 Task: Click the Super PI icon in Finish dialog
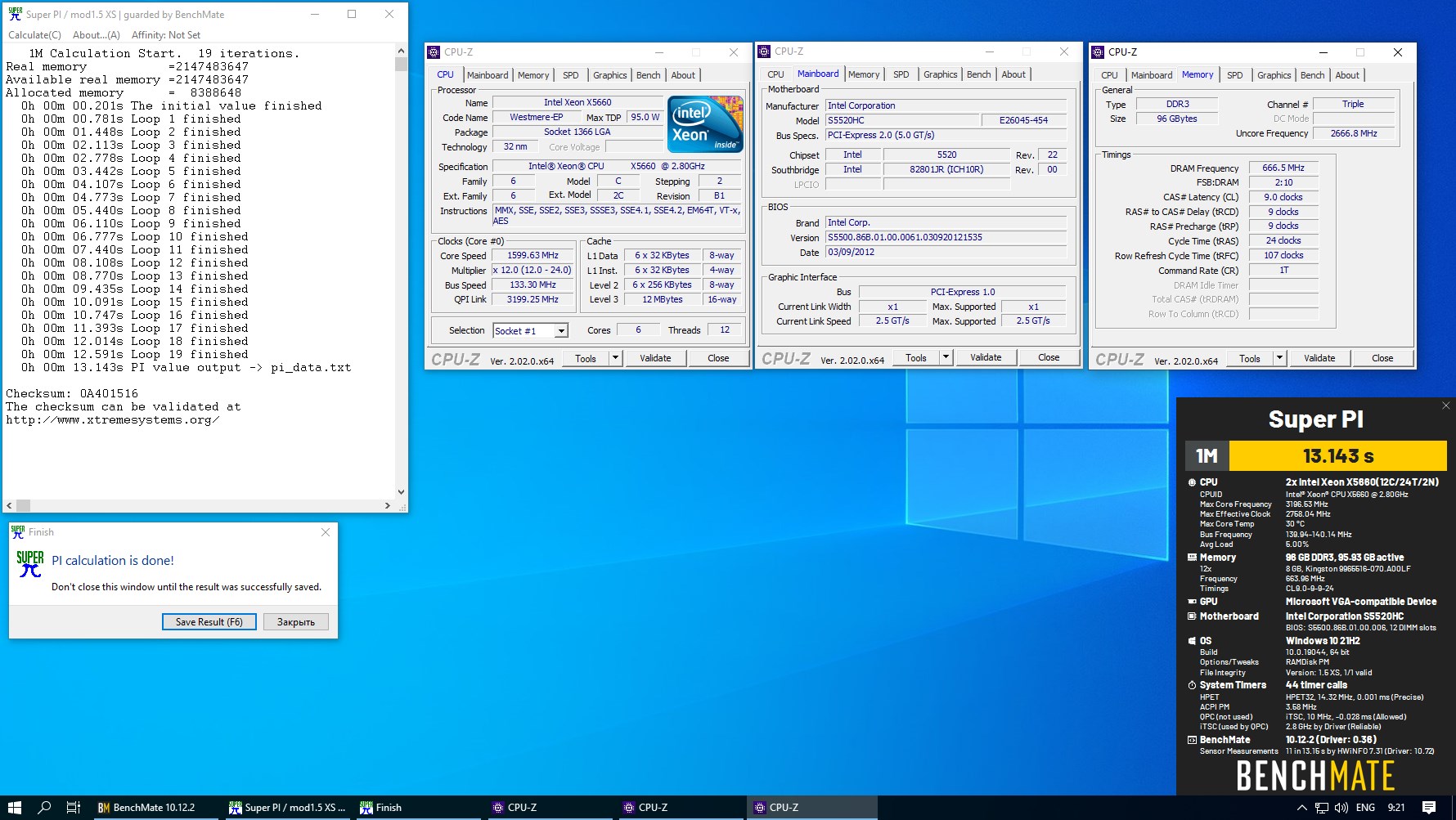[30, 563]
